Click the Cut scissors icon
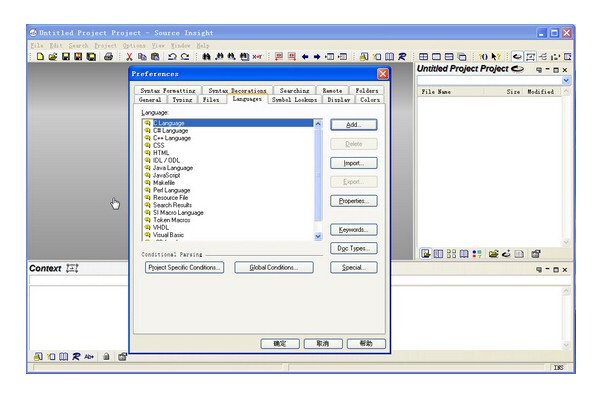 (x=129, y=57)
